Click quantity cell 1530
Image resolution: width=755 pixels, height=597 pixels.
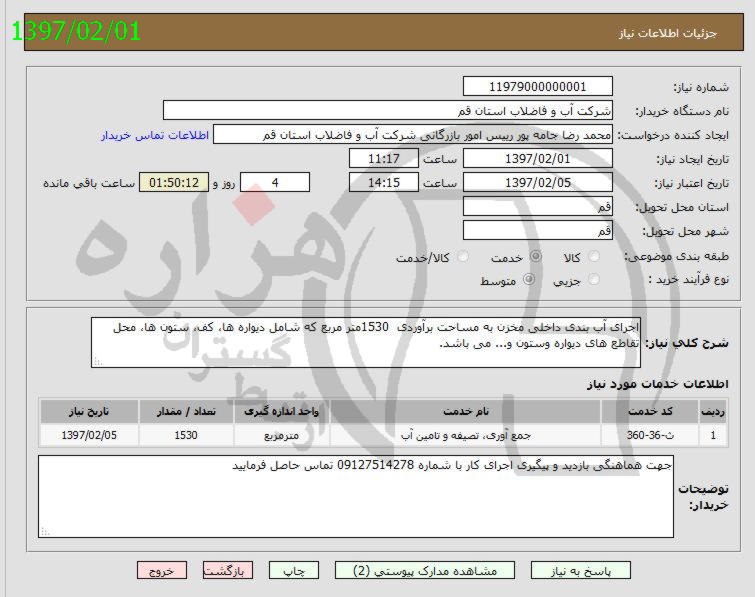pyautogui.click(x=186, y=435)
